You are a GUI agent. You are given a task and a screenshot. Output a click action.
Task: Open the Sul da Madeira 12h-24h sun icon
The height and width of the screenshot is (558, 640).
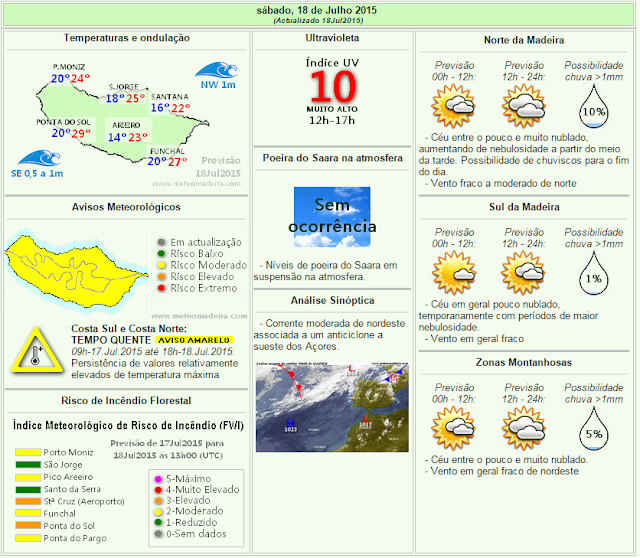pyautogui.click(x=524, y=273)
